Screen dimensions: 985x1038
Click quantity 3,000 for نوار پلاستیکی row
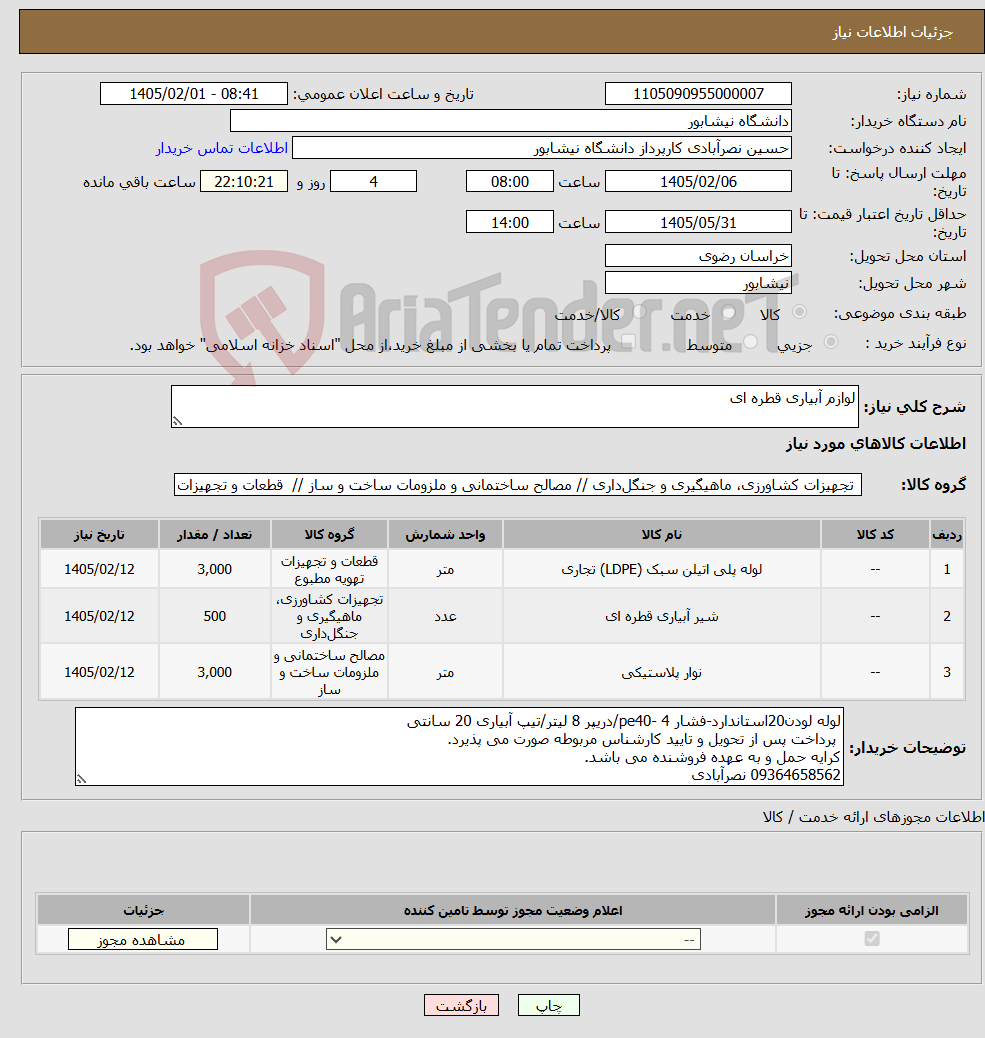click(x=214, y=673)
